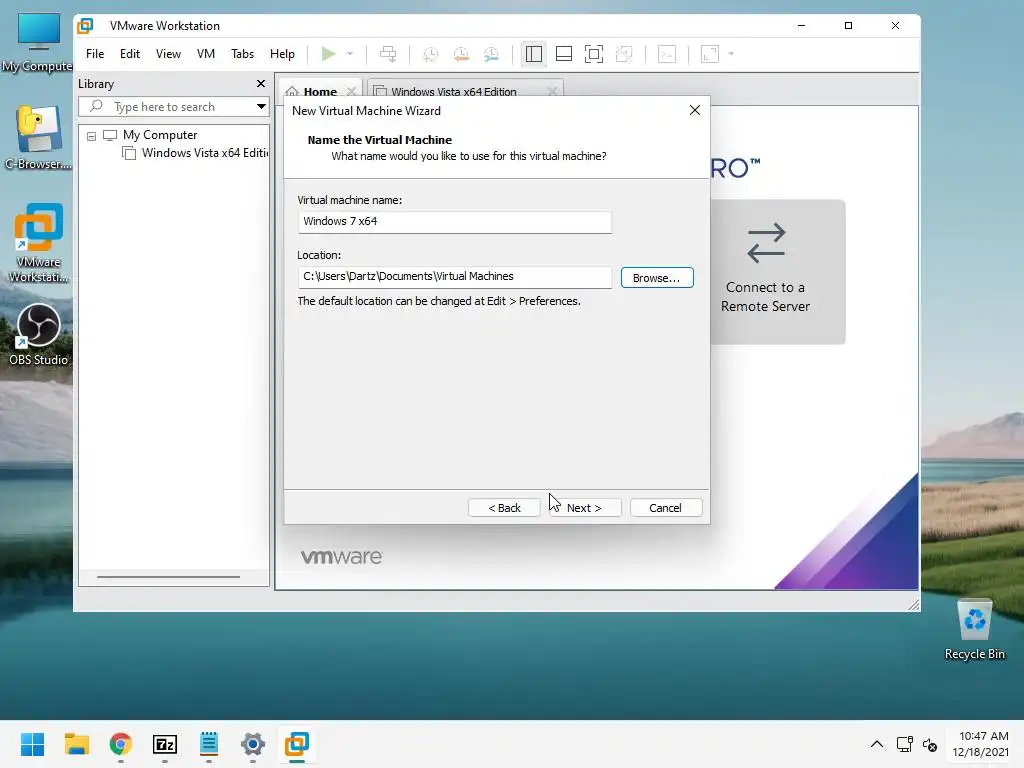Image resolution: width=1024 pixels, height=768 pixels.
Task: Click the Virtual machine name field
Action: click(455, 221)
